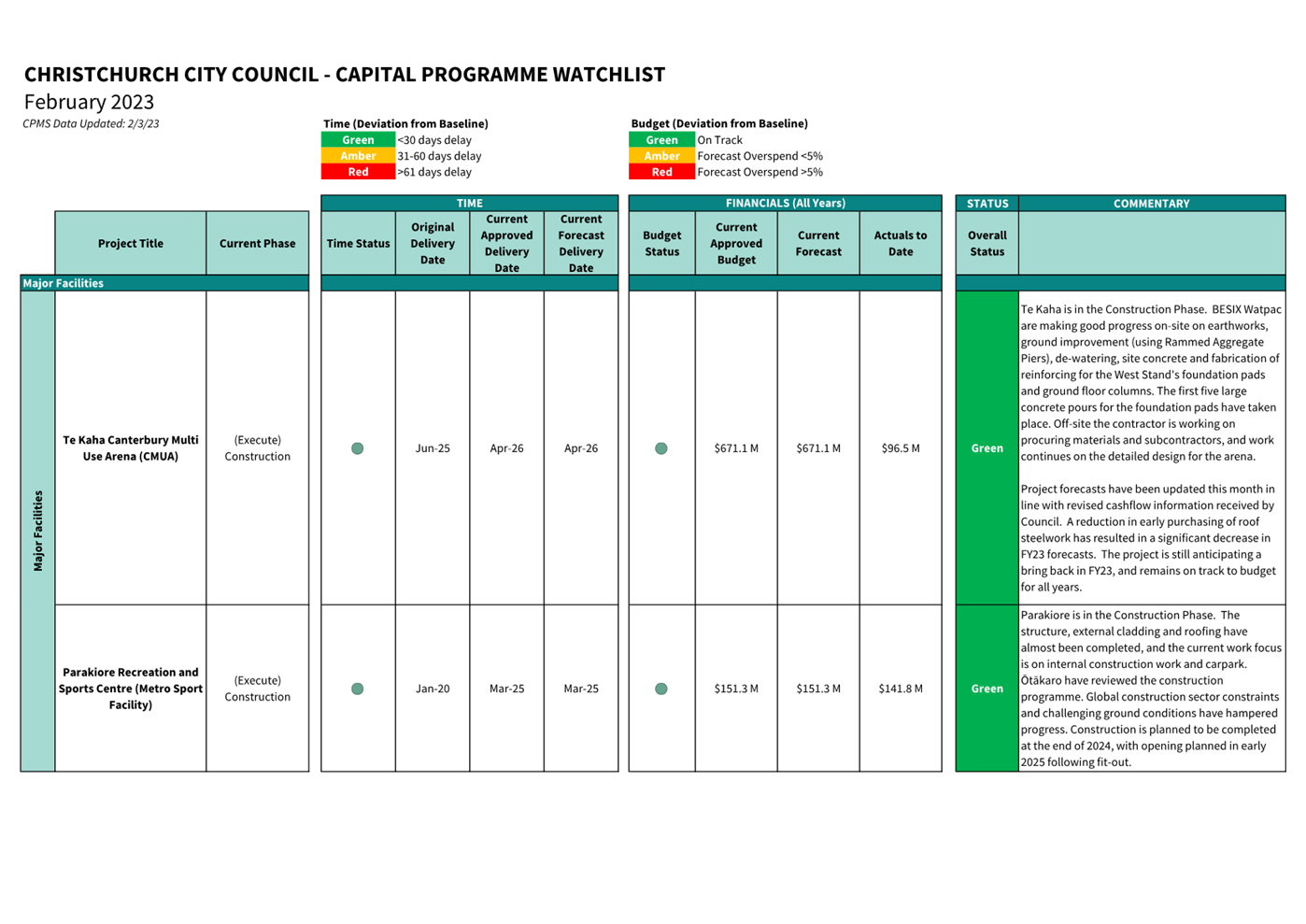Click the TIME section header
This screenshot has height=924, width=1306.
click(x=469, y=203)
